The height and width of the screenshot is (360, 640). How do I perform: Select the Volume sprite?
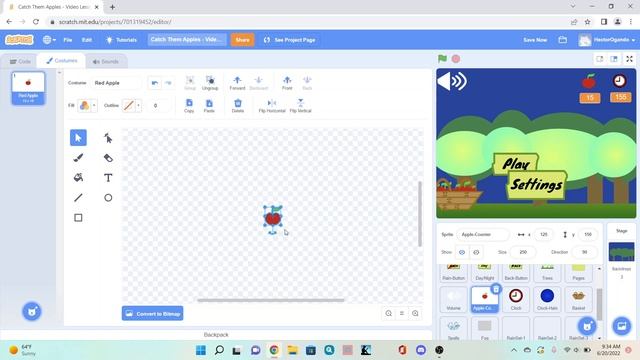pos(453,299)
